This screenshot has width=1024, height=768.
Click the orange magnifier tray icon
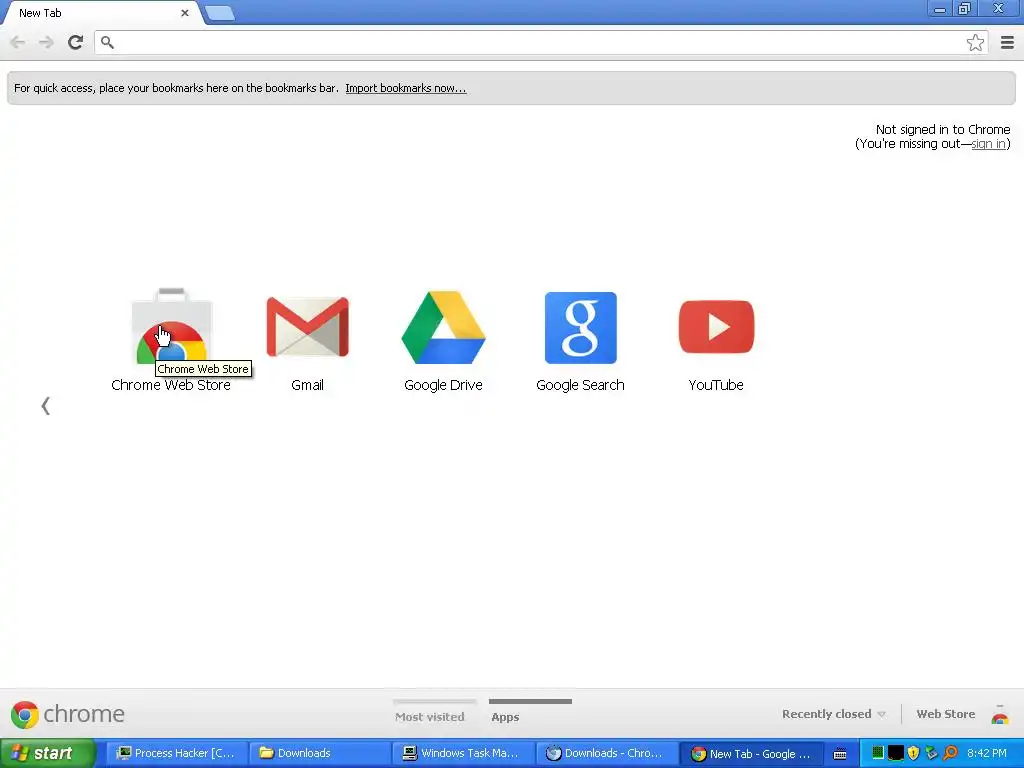tap(950, 753)
